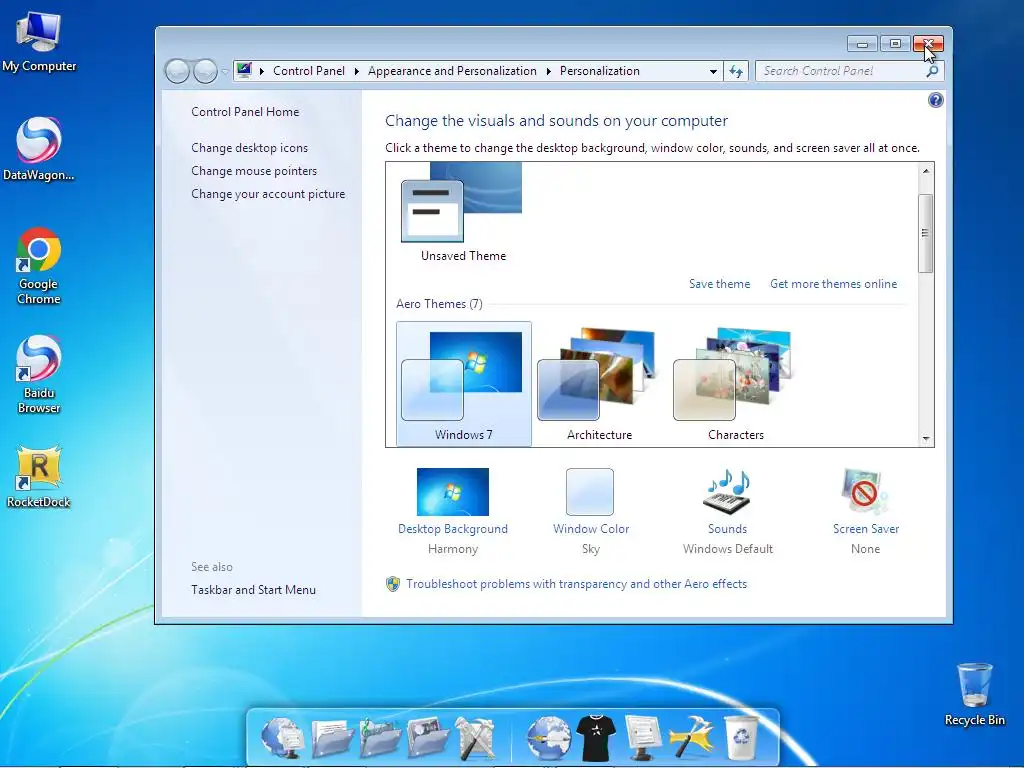Expand arrow after Appearance and Personalization breadcrumb
The height and width of the screenshot is (768, 1024).
point(549,71)
